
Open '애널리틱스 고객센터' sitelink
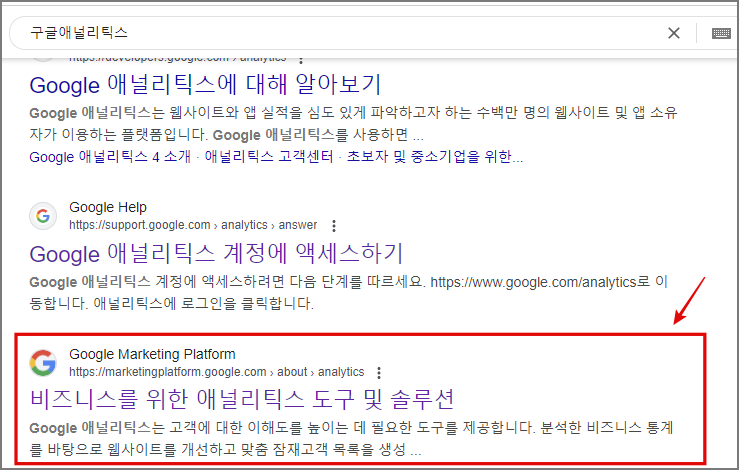point(269,157)
